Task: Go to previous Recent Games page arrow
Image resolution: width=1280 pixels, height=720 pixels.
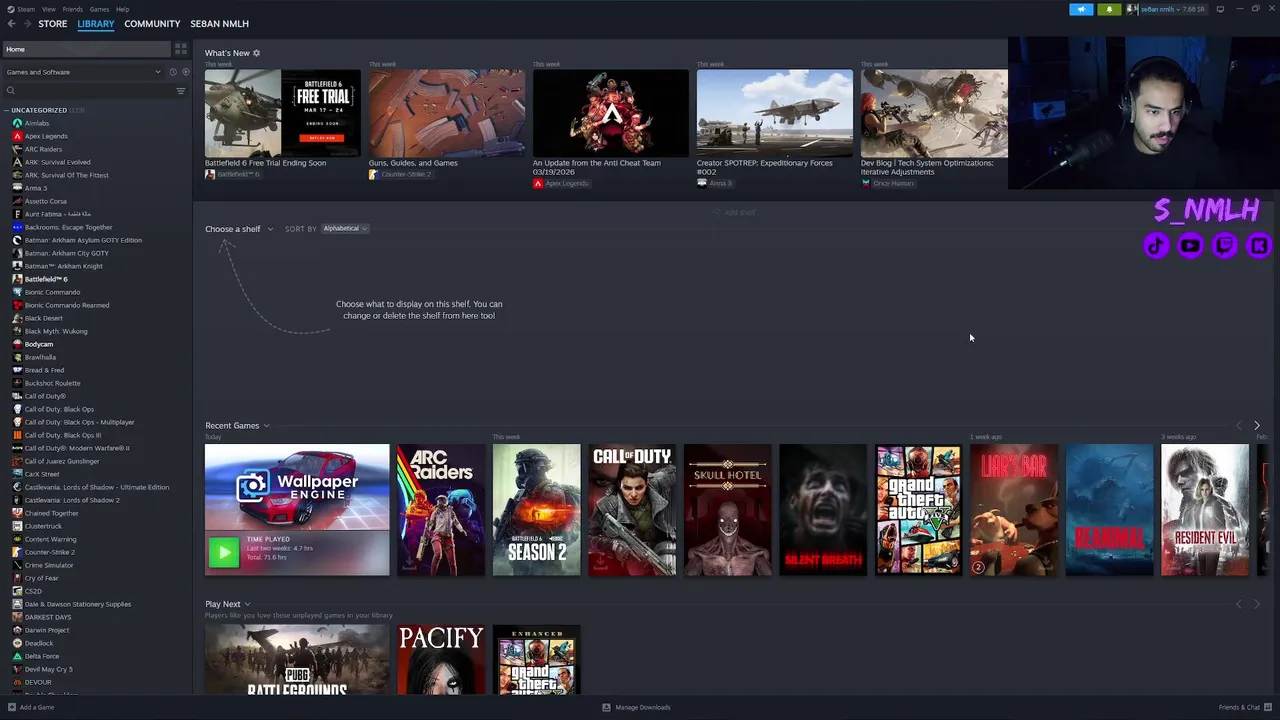Action: tap(1239, 426)
